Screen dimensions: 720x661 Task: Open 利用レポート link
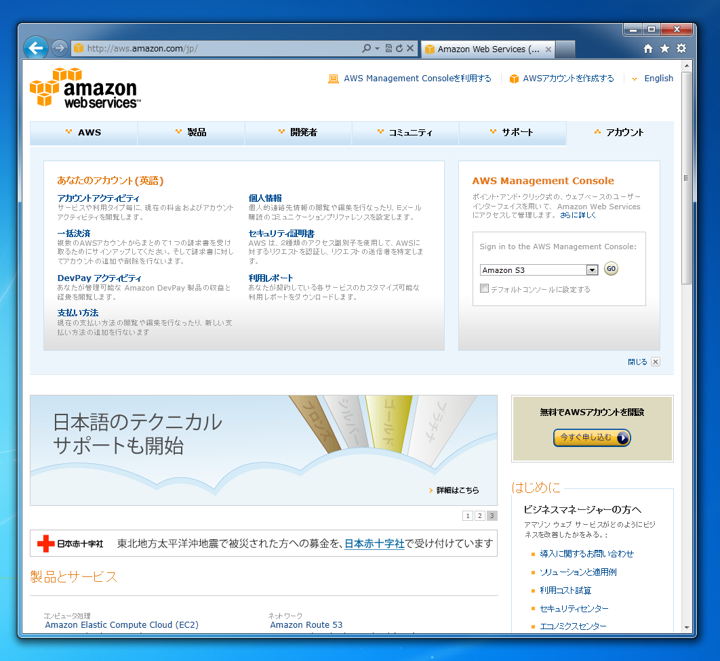tap(270, 278)
